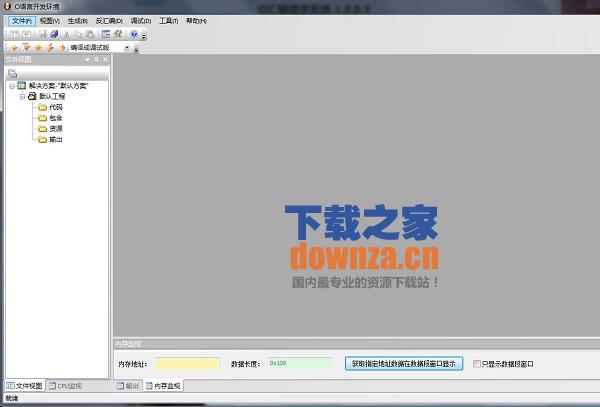Open the 文件(F) menu
Image resolution: width=600 pixels, height=407 pixels.
tap(22, 21)
